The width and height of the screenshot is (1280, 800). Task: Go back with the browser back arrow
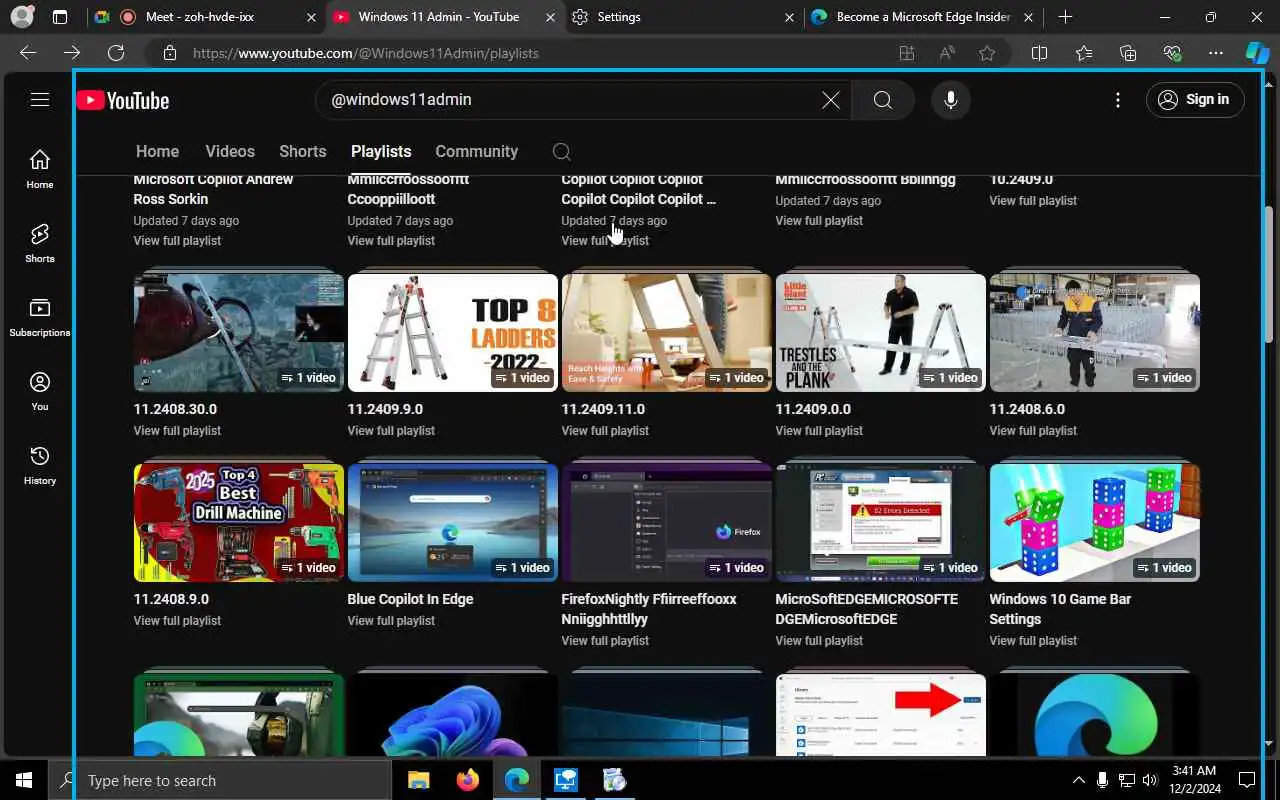(x=28, y=53)
